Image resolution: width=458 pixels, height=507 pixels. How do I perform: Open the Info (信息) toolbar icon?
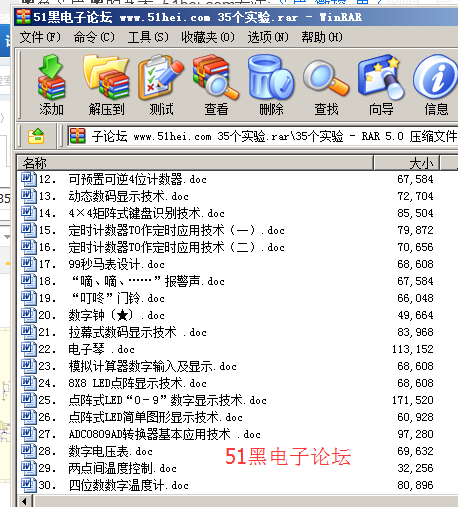click(436, 77)
